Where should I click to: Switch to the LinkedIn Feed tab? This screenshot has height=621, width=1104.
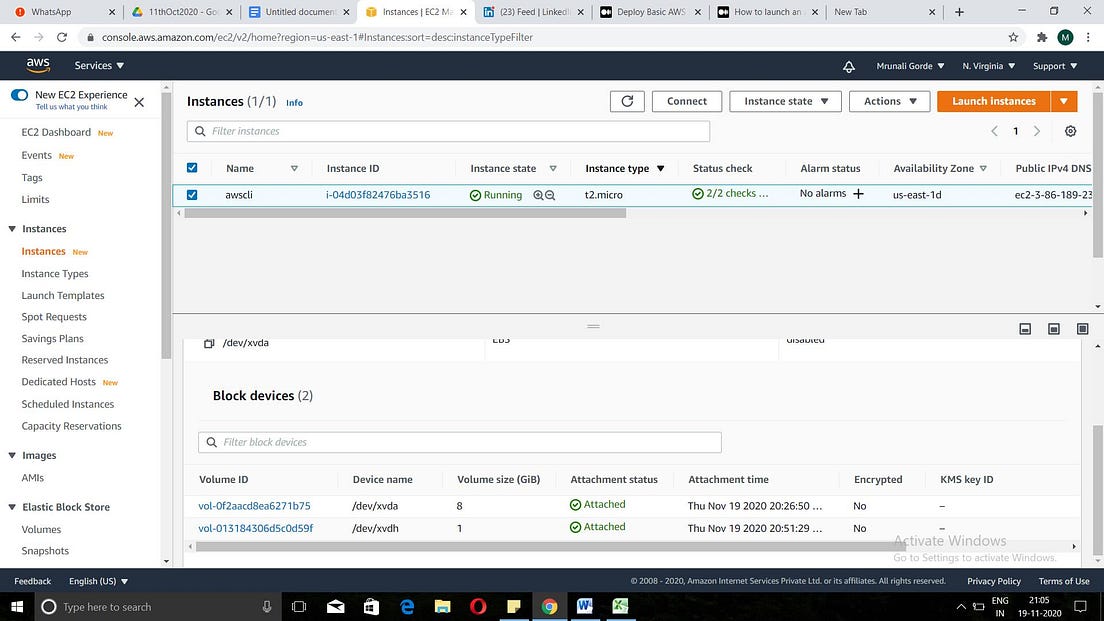click(532, 12)
